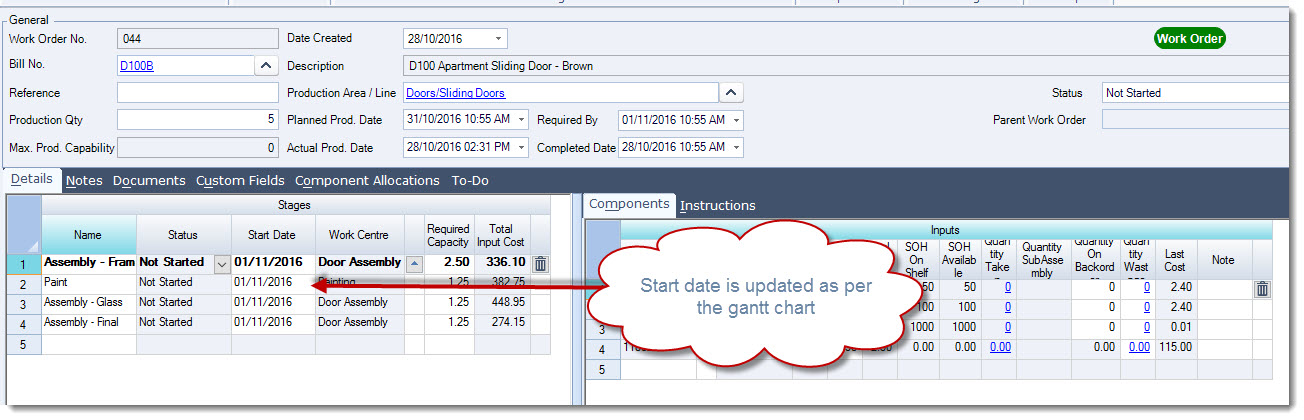Click Total Input Cost 448.95 cell
This screenshot has height=420, width=1304.
(x=502, y=302)
